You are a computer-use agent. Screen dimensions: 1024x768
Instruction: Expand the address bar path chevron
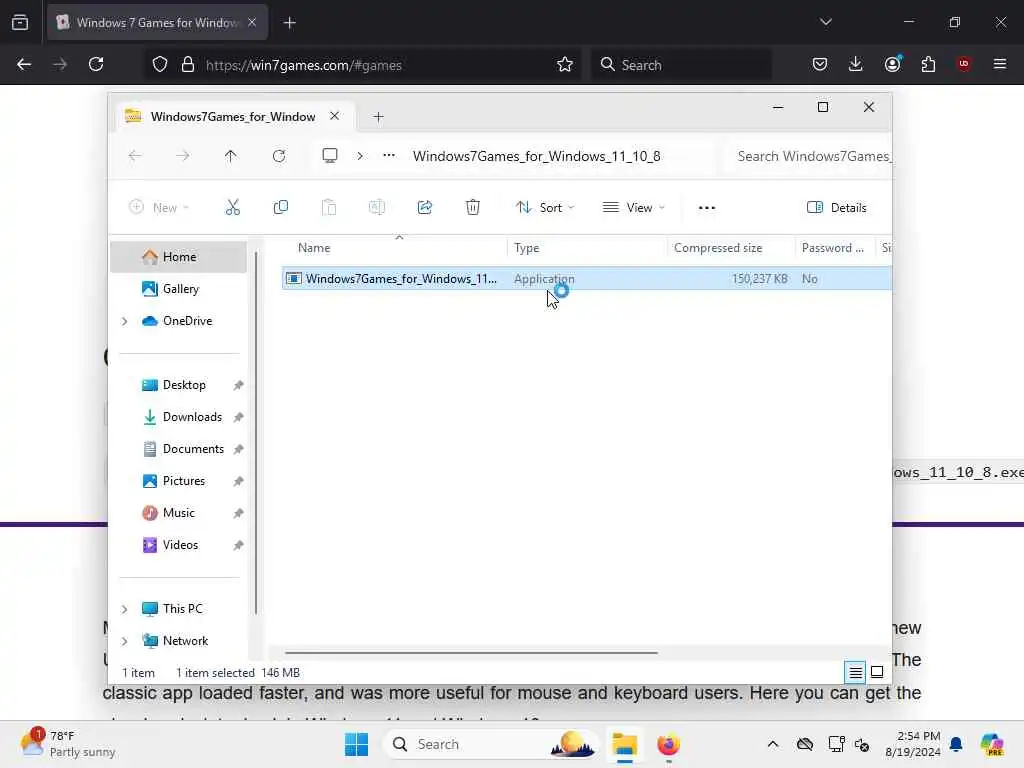pos(360,156)
